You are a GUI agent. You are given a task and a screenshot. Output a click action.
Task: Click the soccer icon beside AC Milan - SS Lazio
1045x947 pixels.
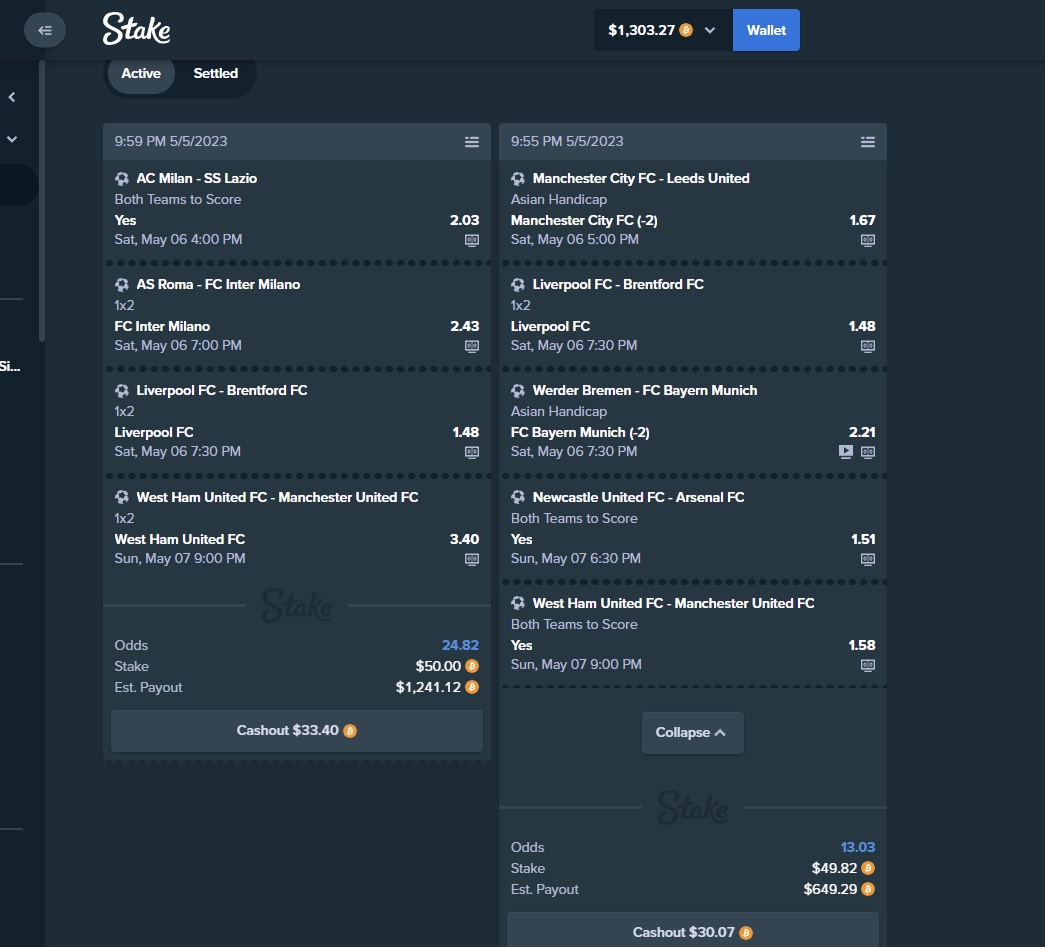click(x=122, y=179)
